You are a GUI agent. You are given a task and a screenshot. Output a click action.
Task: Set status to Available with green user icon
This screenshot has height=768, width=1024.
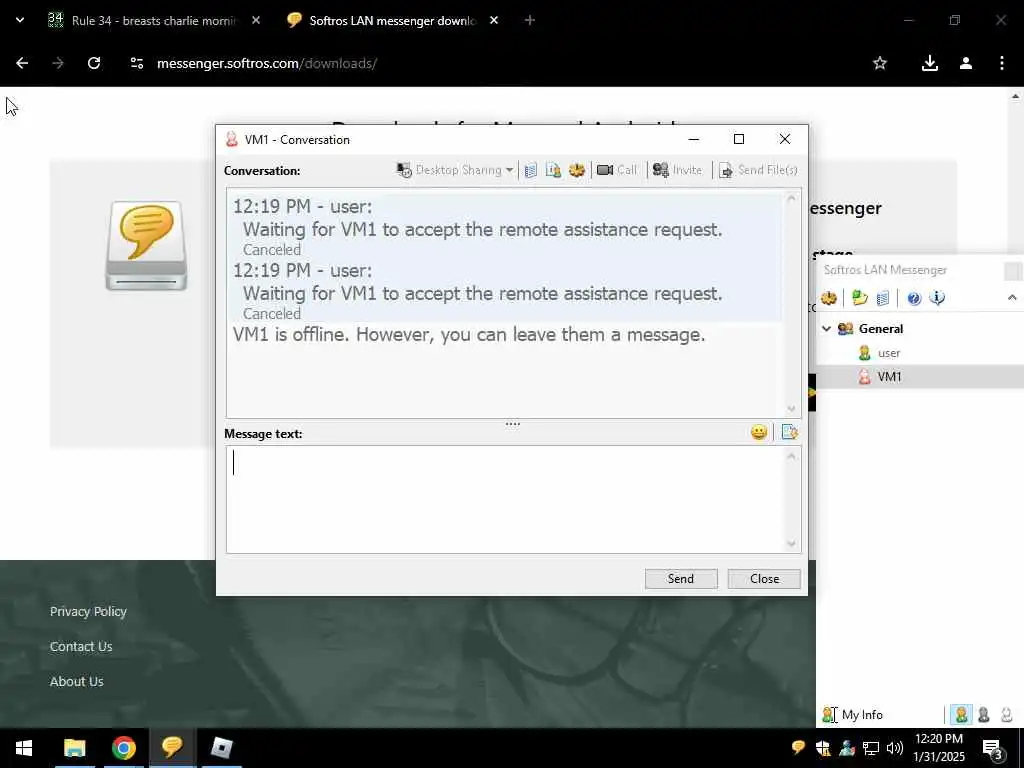(x=961, y=714)
